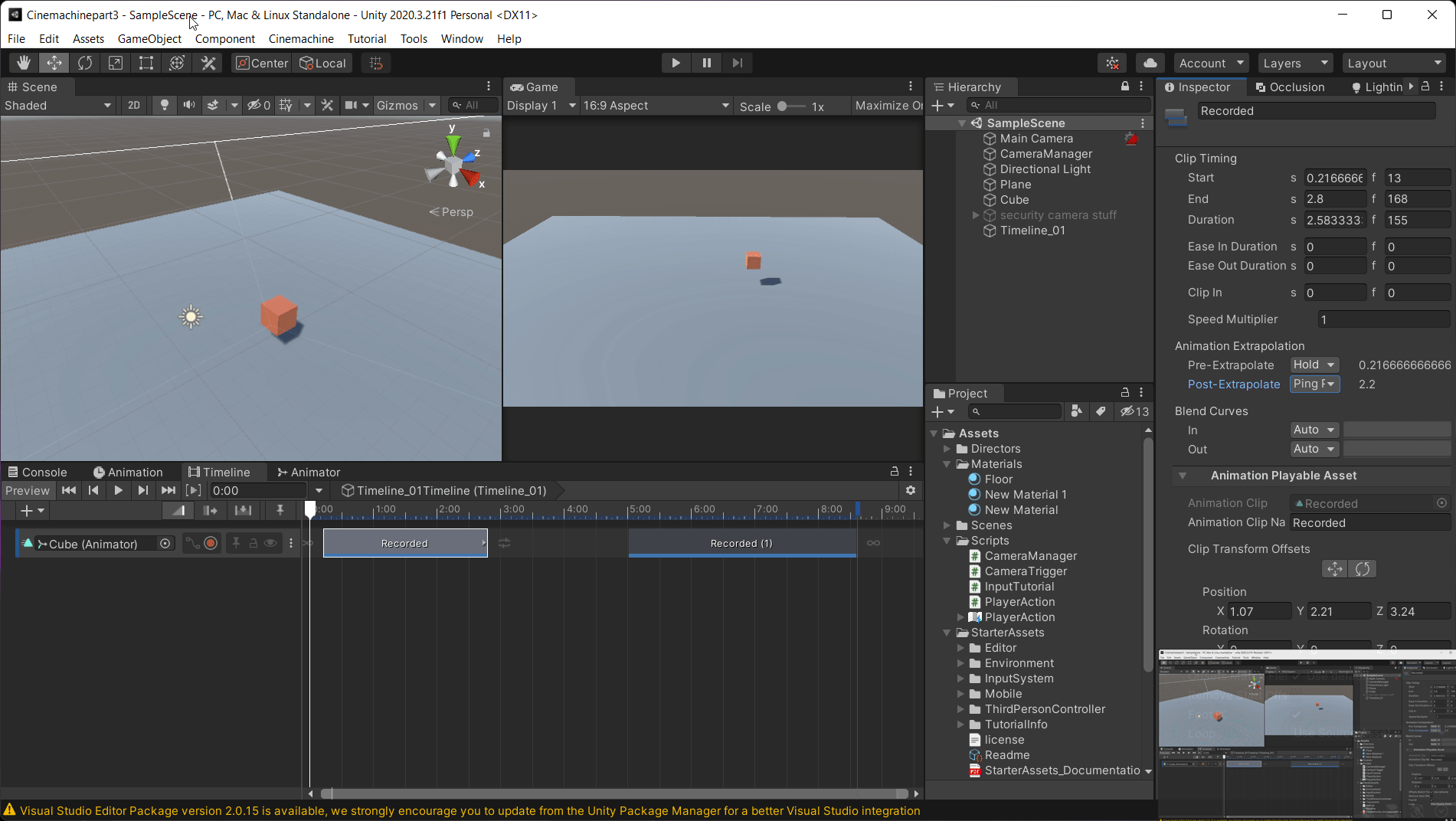The height and width of the screenshot is (821, 1456).
Task: Click the Pause button in main toolbar
Action: click(x=706, y=63)
